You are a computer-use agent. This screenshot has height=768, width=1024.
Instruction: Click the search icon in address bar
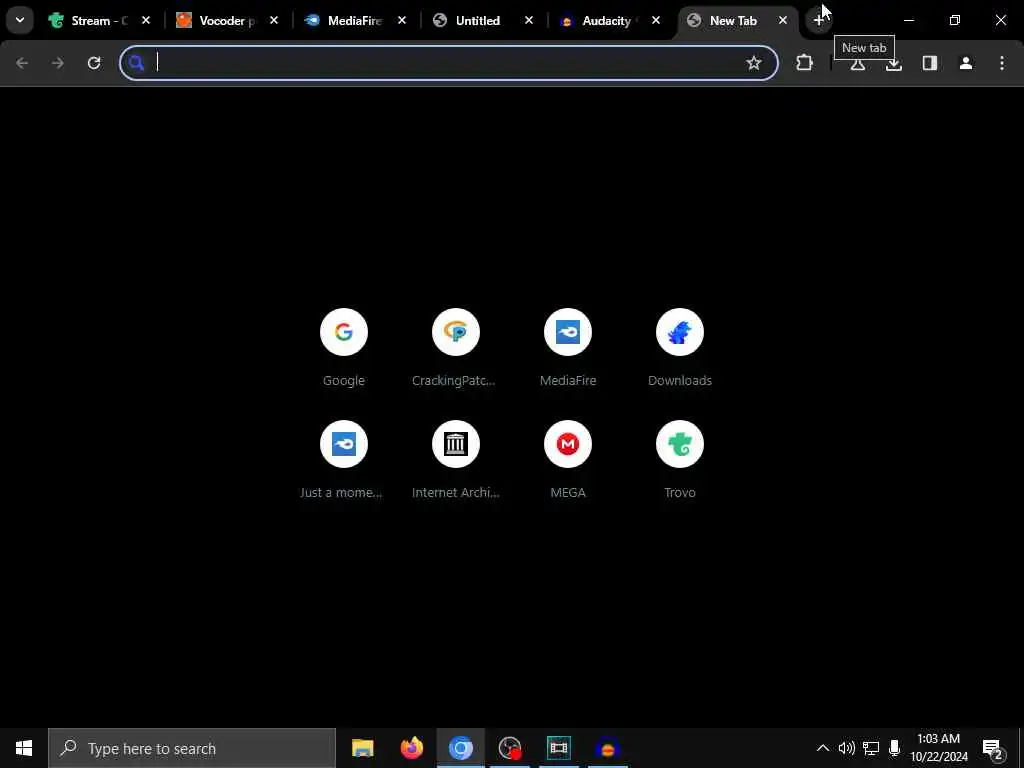(x=136, y=63)
